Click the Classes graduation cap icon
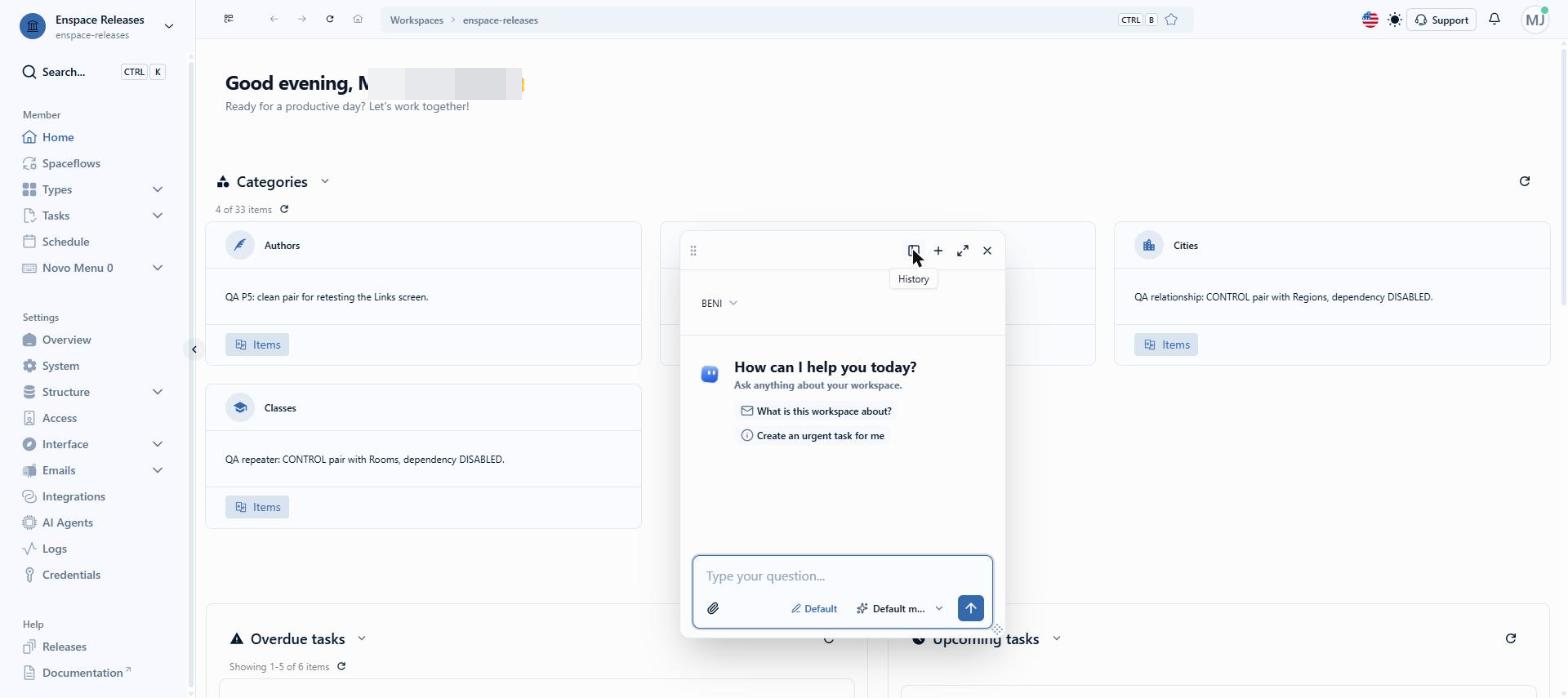Viewport: 1568px width, 698px height. [x=240, y=408]
